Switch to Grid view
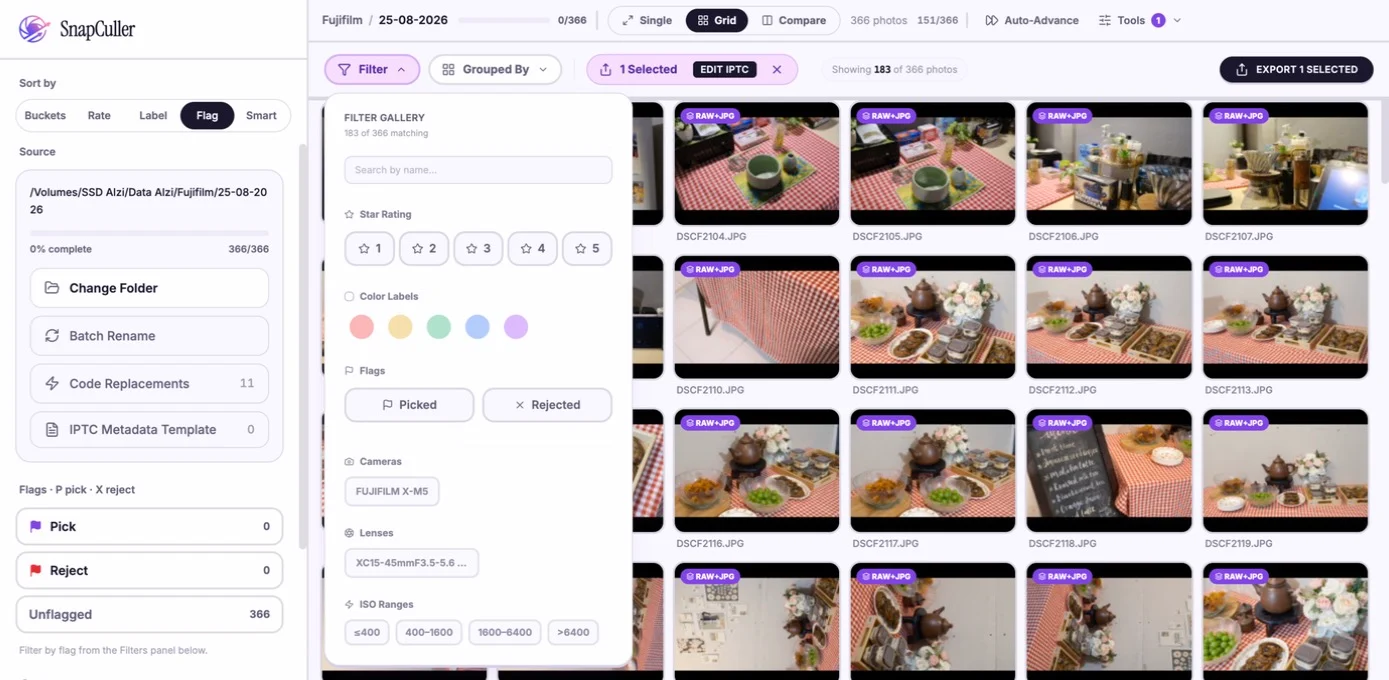 [717, 20]
